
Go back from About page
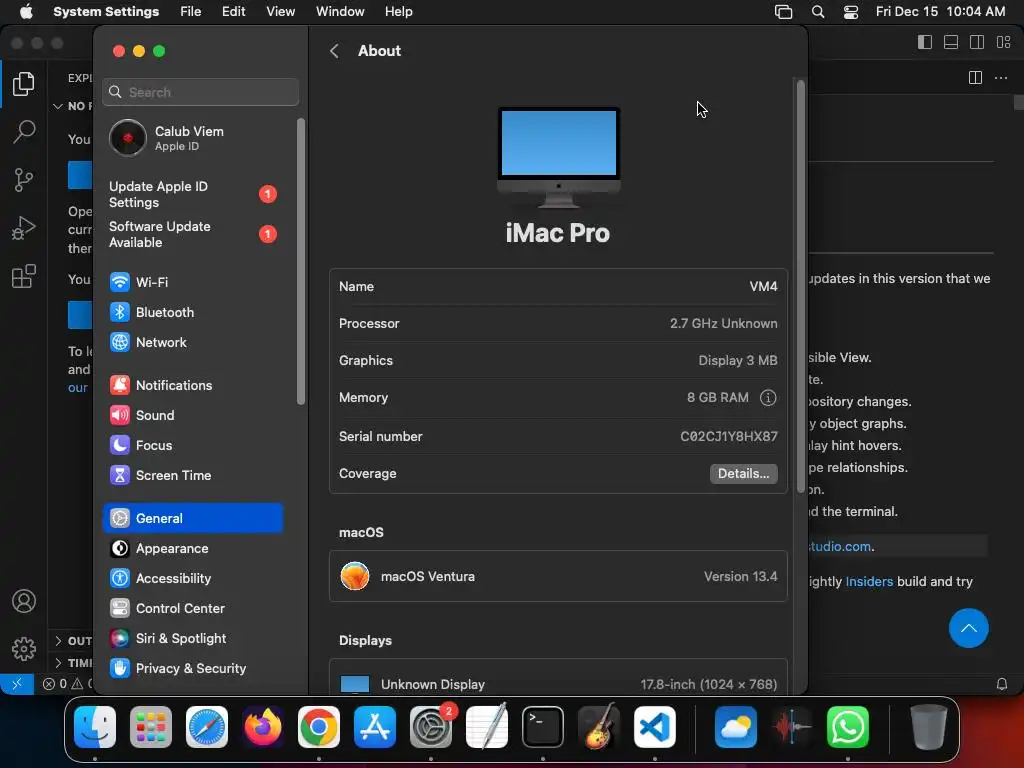pos(334,51)
